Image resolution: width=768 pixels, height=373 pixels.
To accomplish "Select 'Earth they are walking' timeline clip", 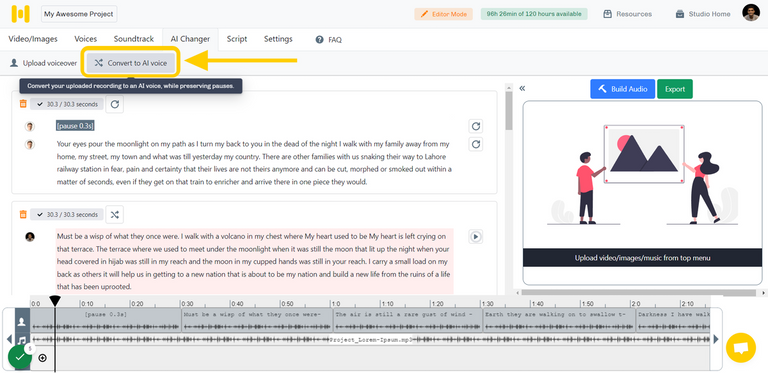I will pyautogui.click(x=559, y=321).
